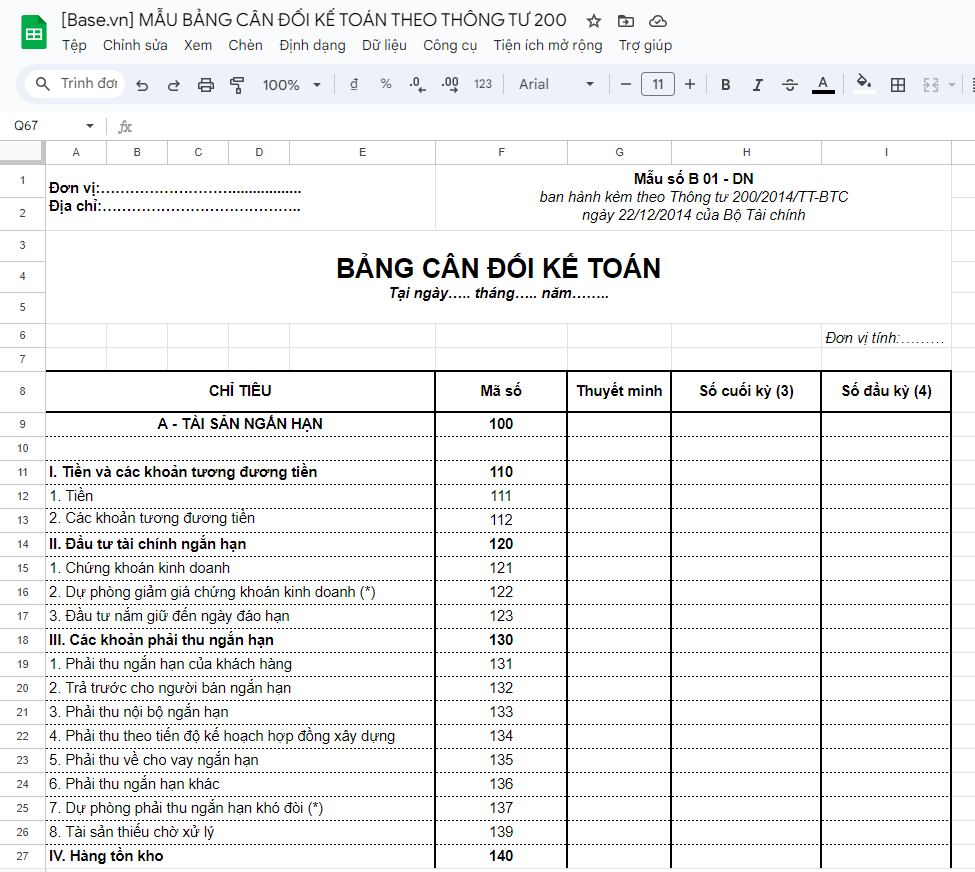
Task: Open the Tiện ích mở rộng menu
Action: pos(548,45)
